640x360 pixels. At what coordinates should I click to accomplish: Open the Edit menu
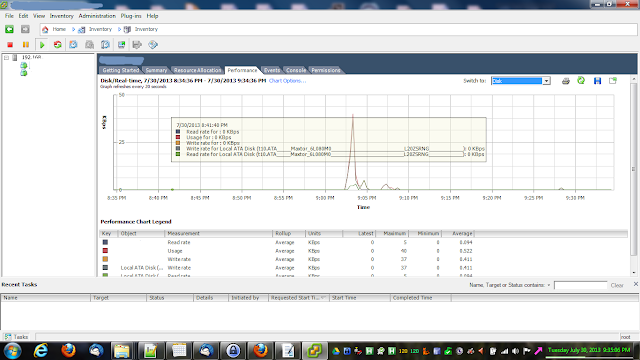23,16
